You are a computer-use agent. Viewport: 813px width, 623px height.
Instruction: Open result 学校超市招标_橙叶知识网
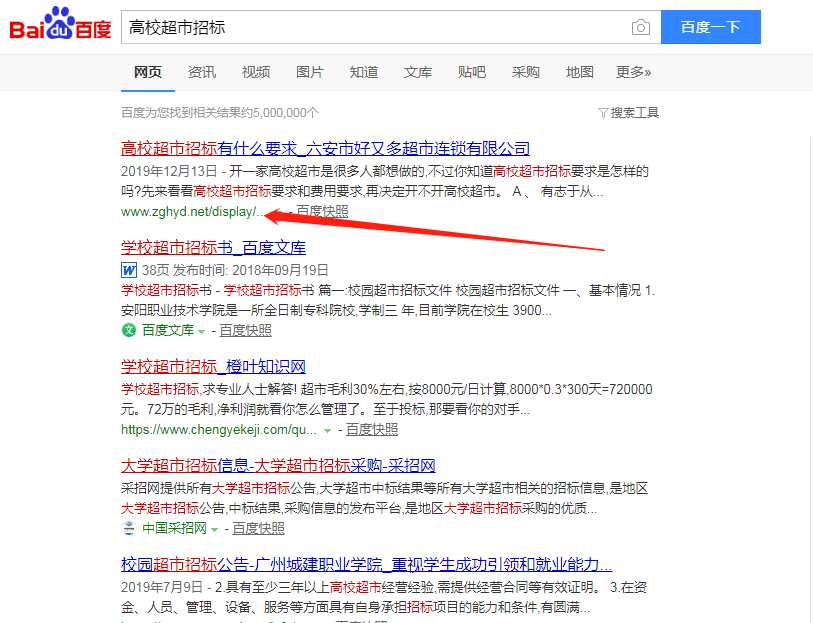[x=213, y=366]
